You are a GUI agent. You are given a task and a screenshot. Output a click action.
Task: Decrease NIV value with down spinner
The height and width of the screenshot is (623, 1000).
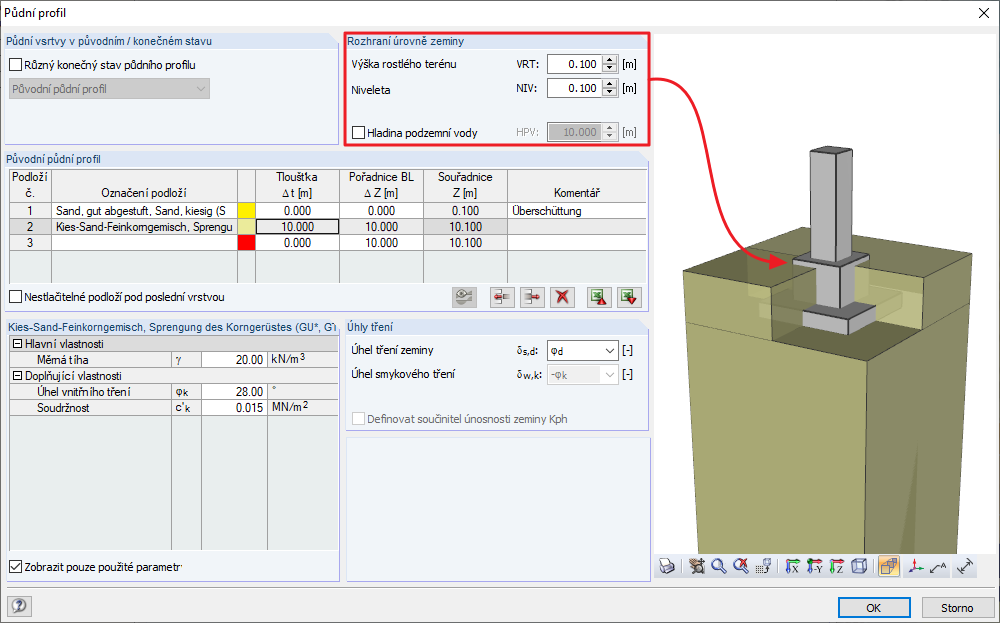click(x=610, y=92)
